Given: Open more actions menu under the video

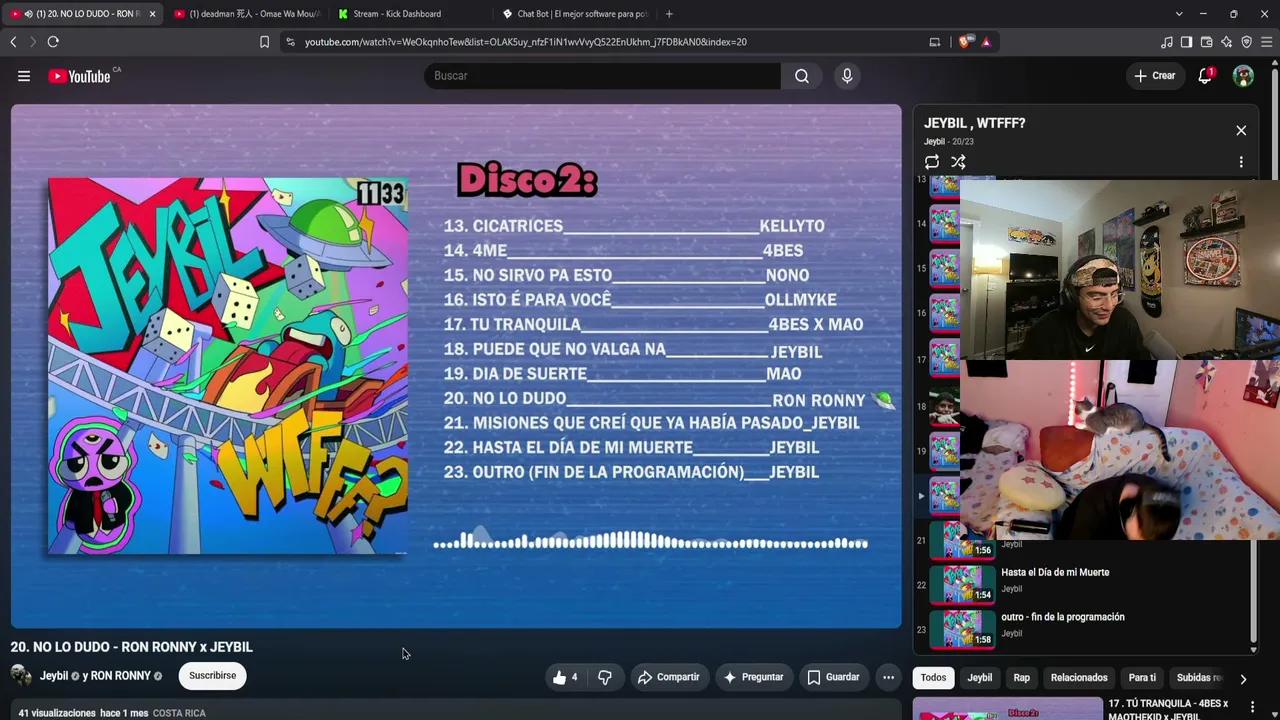Looking at the screenshot, I should tap(888, 677).
